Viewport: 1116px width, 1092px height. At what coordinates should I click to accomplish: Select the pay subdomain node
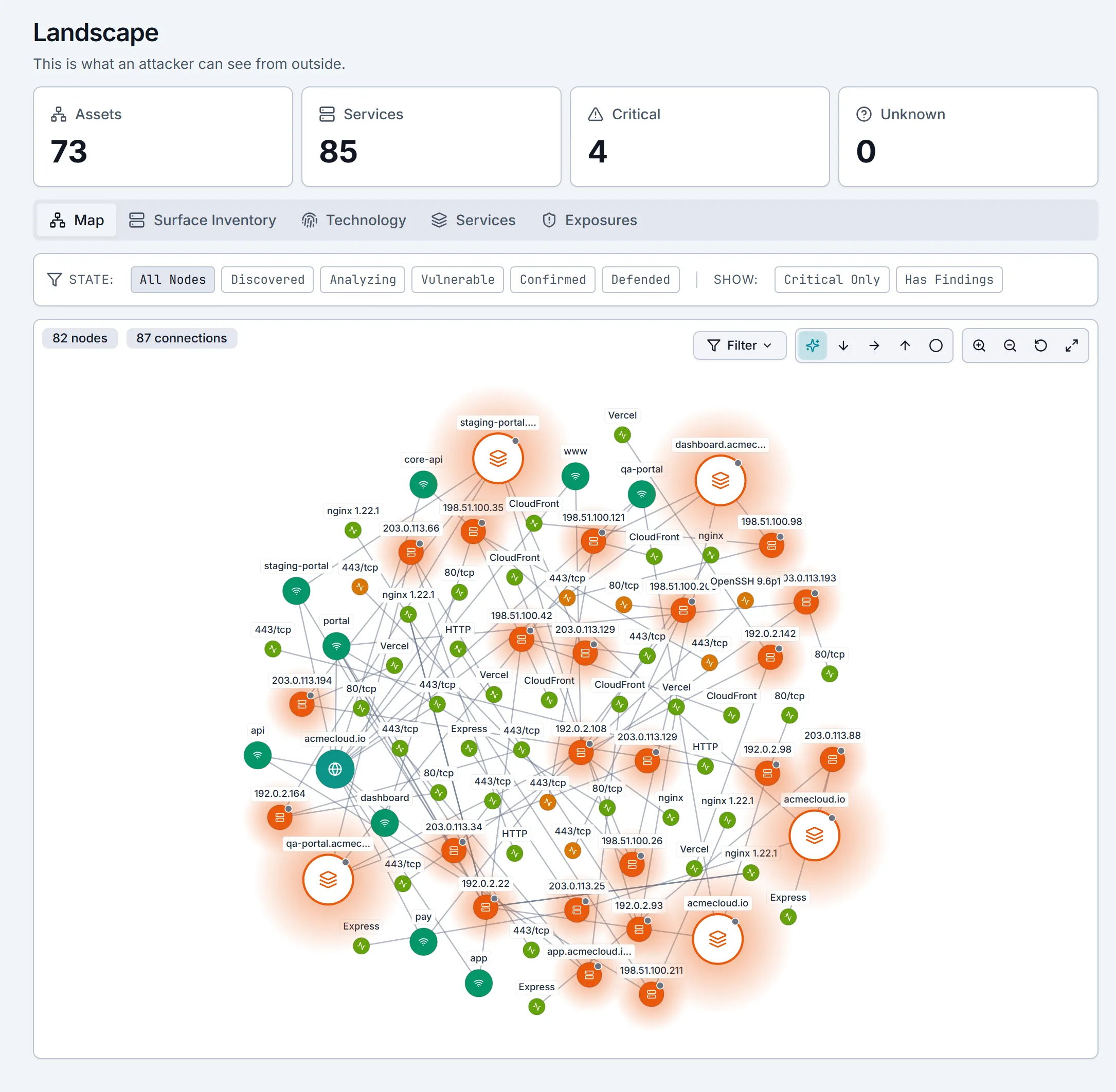pos(423,941)
